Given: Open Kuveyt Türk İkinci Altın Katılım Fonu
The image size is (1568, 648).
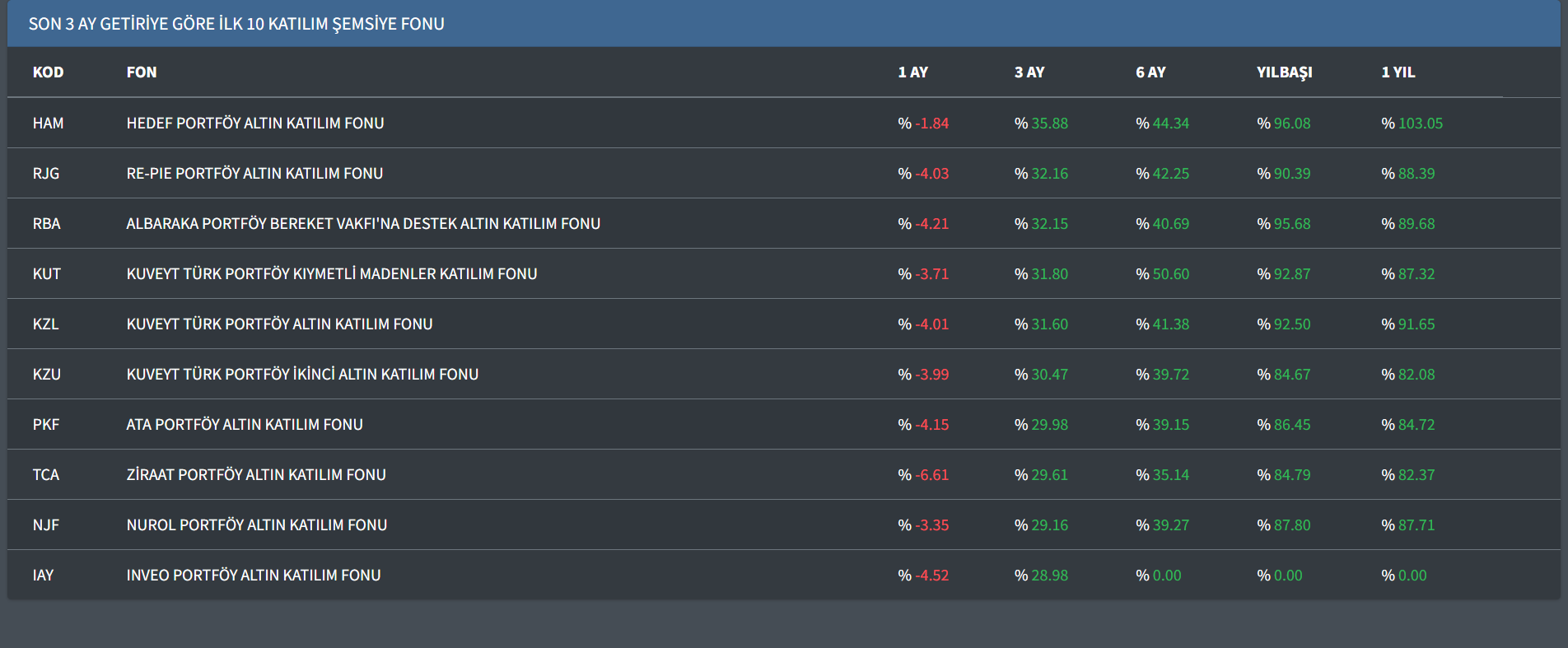Looking at the screenshot, I should click(x=302, y=375).
